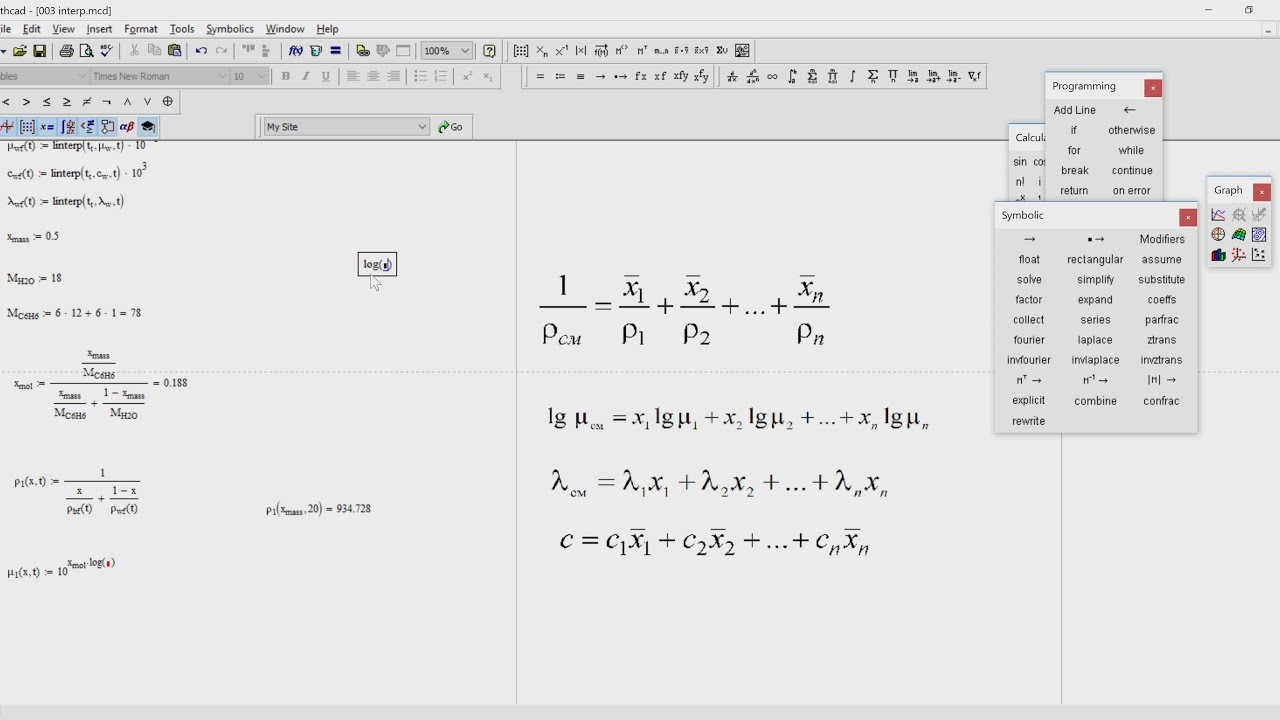
Task: Open the Help question-mark icon
Action: click(x=489, y=51)
